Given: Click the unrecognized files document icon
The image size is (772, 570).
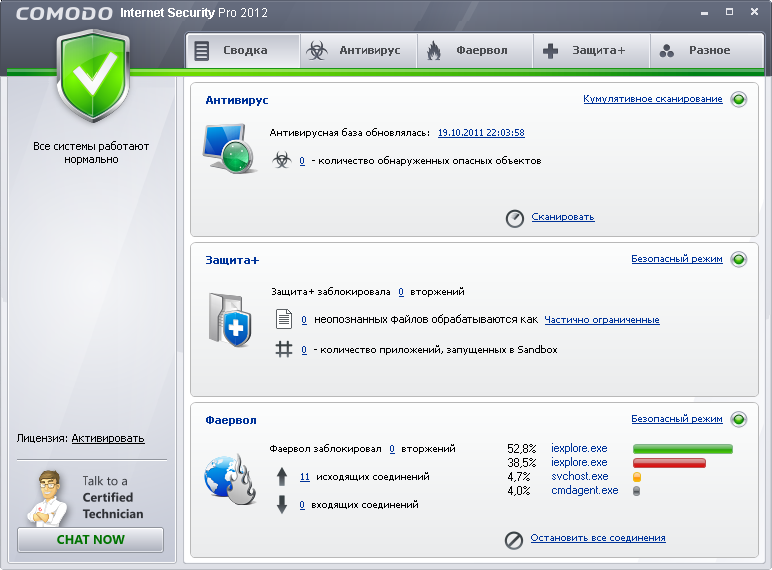Looking at the screenshot, I should [284, 319].
